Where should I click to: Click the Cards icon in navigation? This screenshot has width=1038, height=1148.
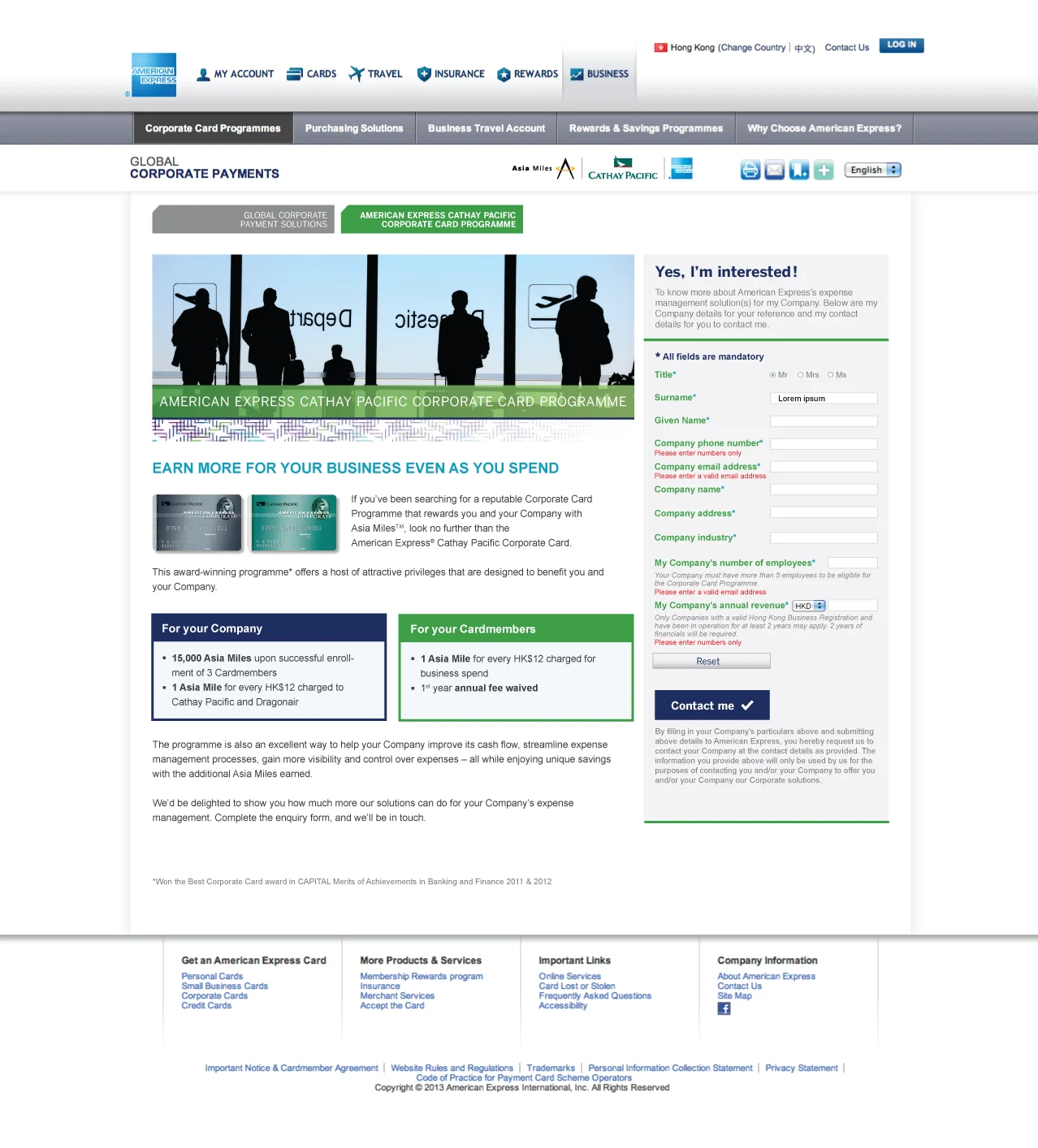click(x=293, y=74)
